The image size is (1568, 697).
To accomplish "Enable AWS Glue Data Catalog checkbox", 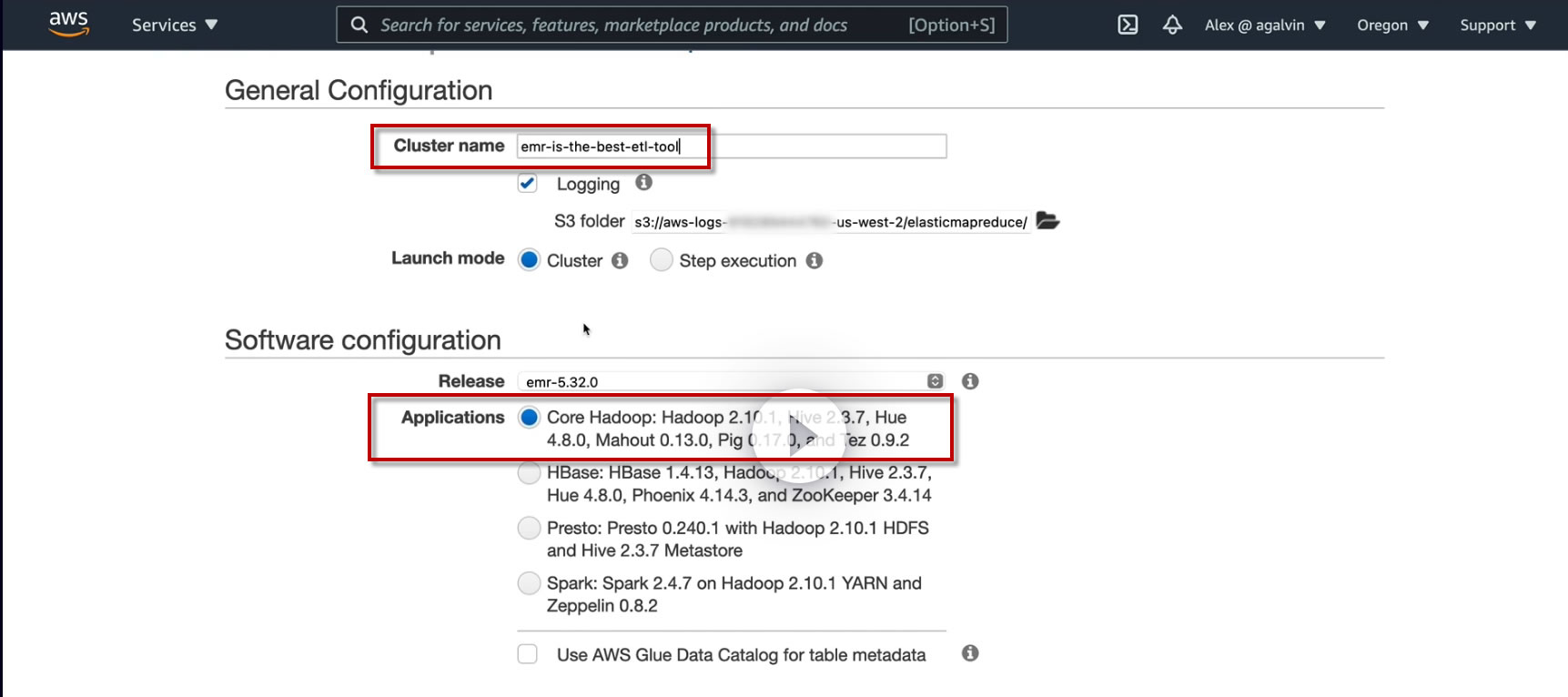I will click(528, 654).
